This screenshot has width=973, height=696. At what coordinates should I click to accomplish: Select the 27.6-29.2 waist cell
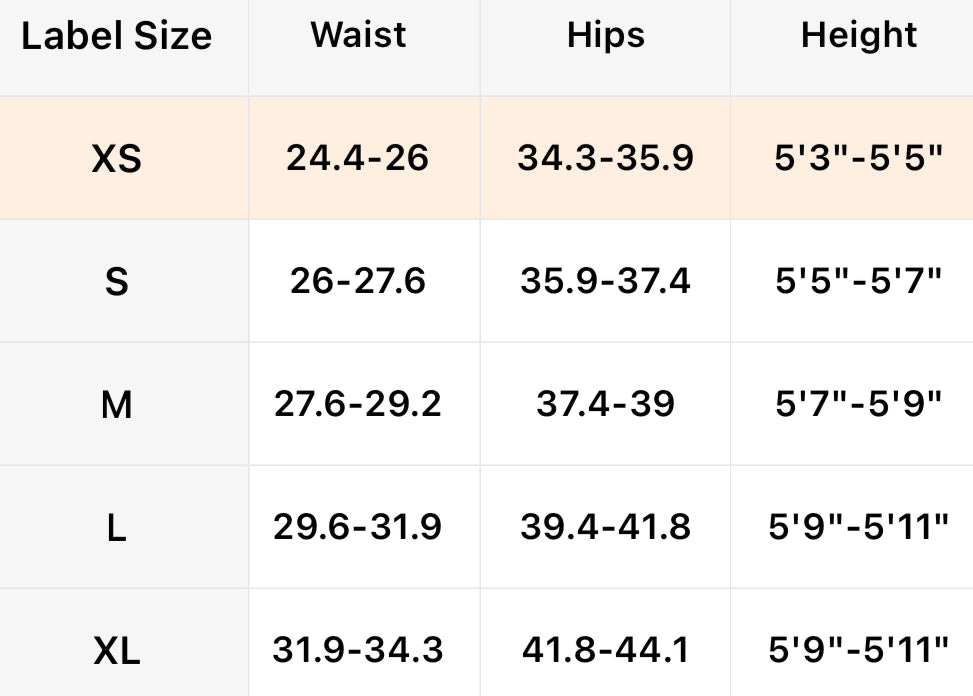coord(358,404)
